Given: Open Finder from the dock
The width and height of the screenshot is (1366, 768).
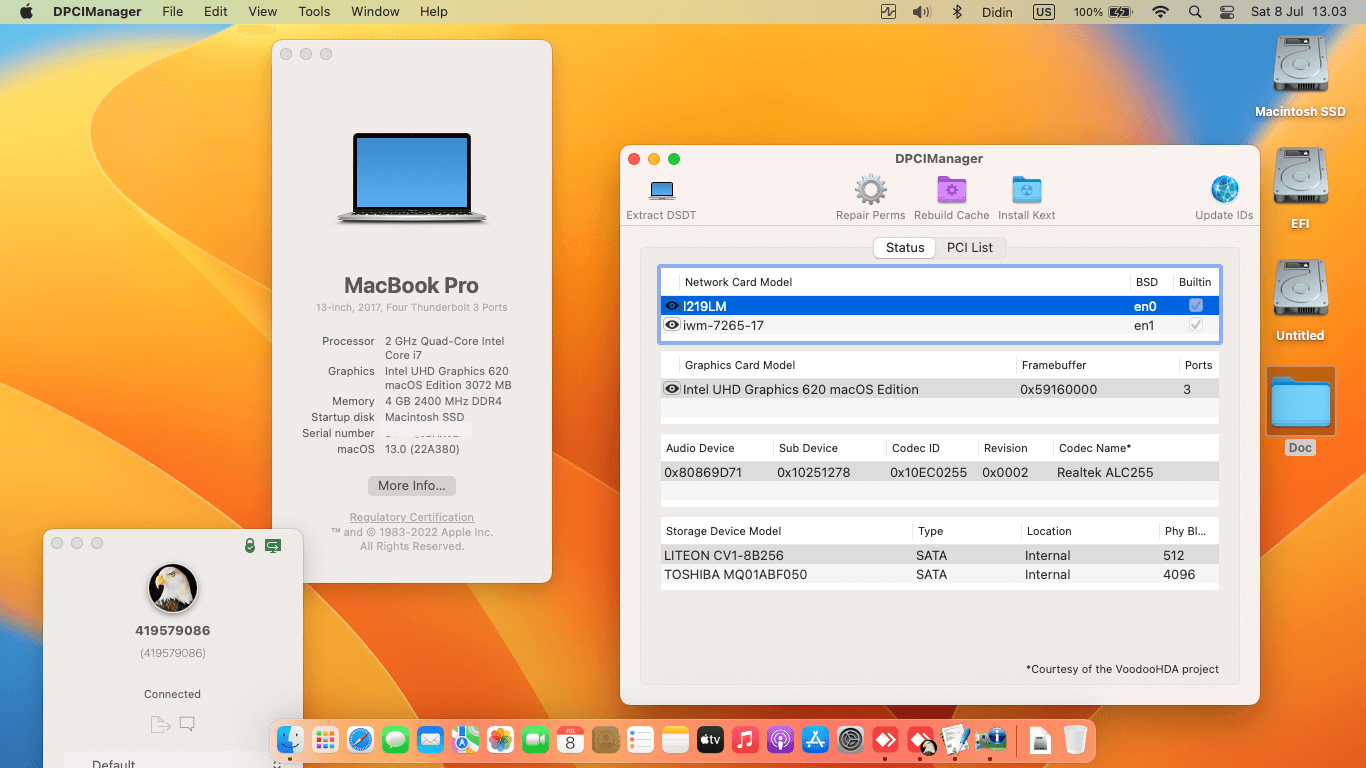Looking at the screenshot, I should [x=290, y=740].
